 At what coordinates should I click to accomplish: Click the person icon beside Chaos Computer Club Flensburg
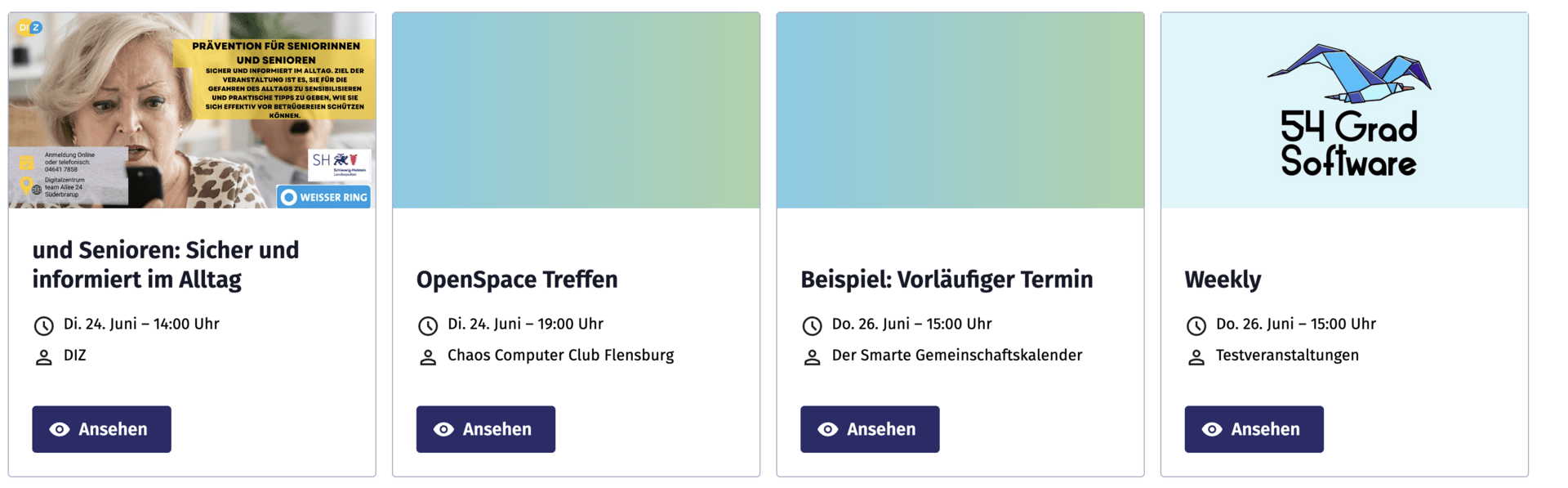coord(428,357)
